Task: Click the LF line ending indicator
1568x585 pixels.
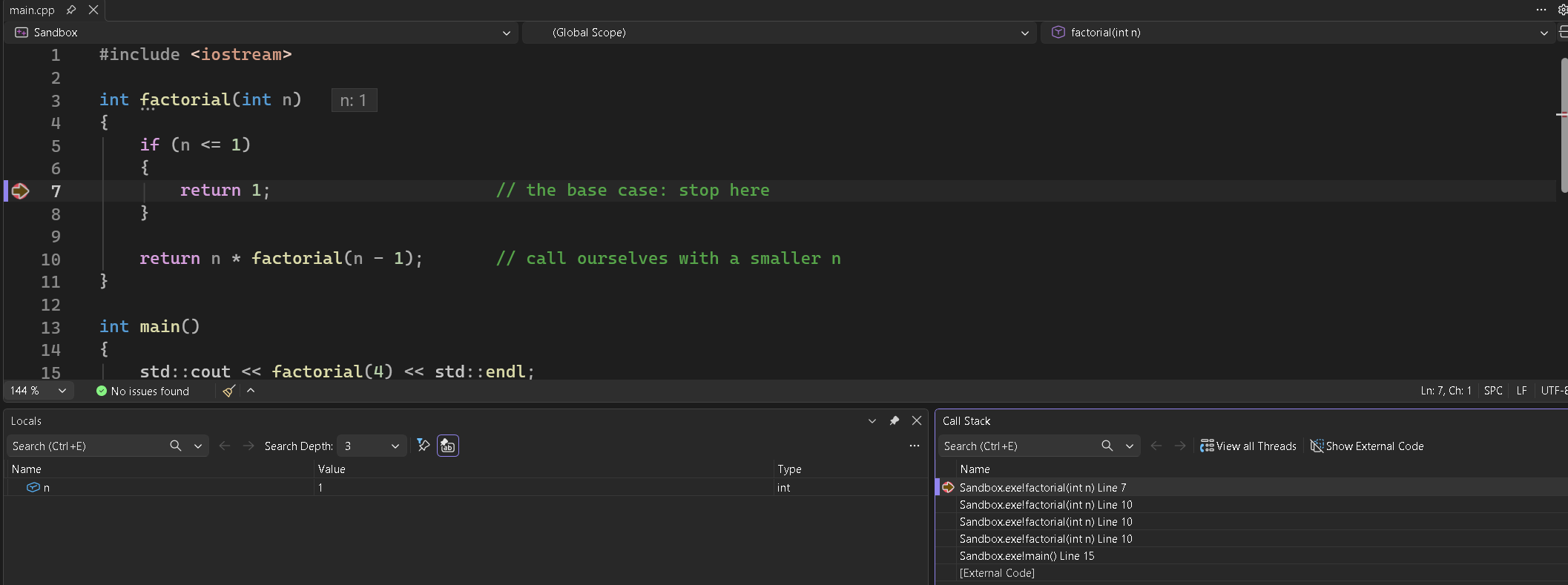Action: 1521,391
